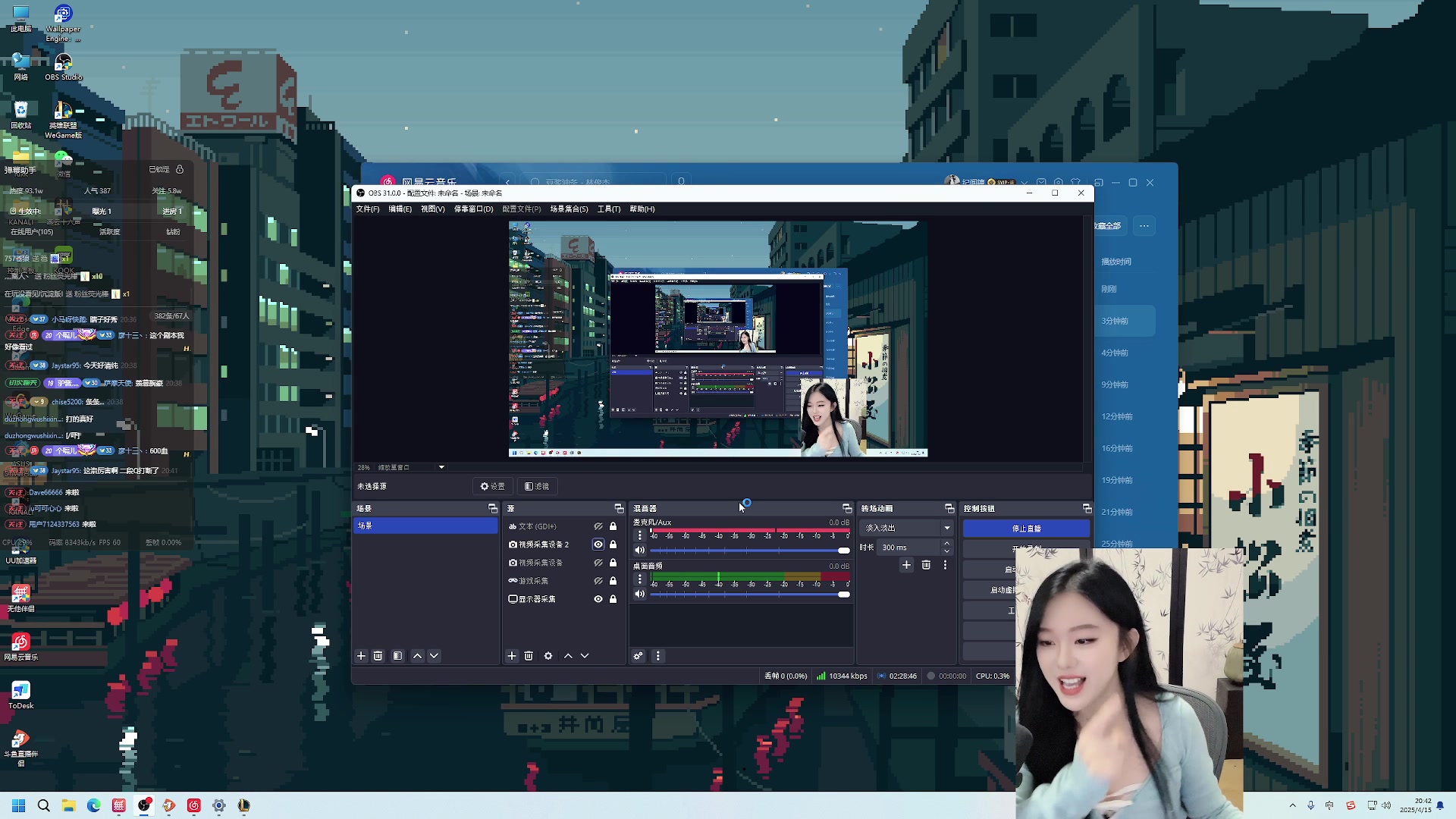Mute the 麦克风/Aux speaker icon
This screenshot has width=1456, height=819.
pyautogui.click(x=639, y=551)
